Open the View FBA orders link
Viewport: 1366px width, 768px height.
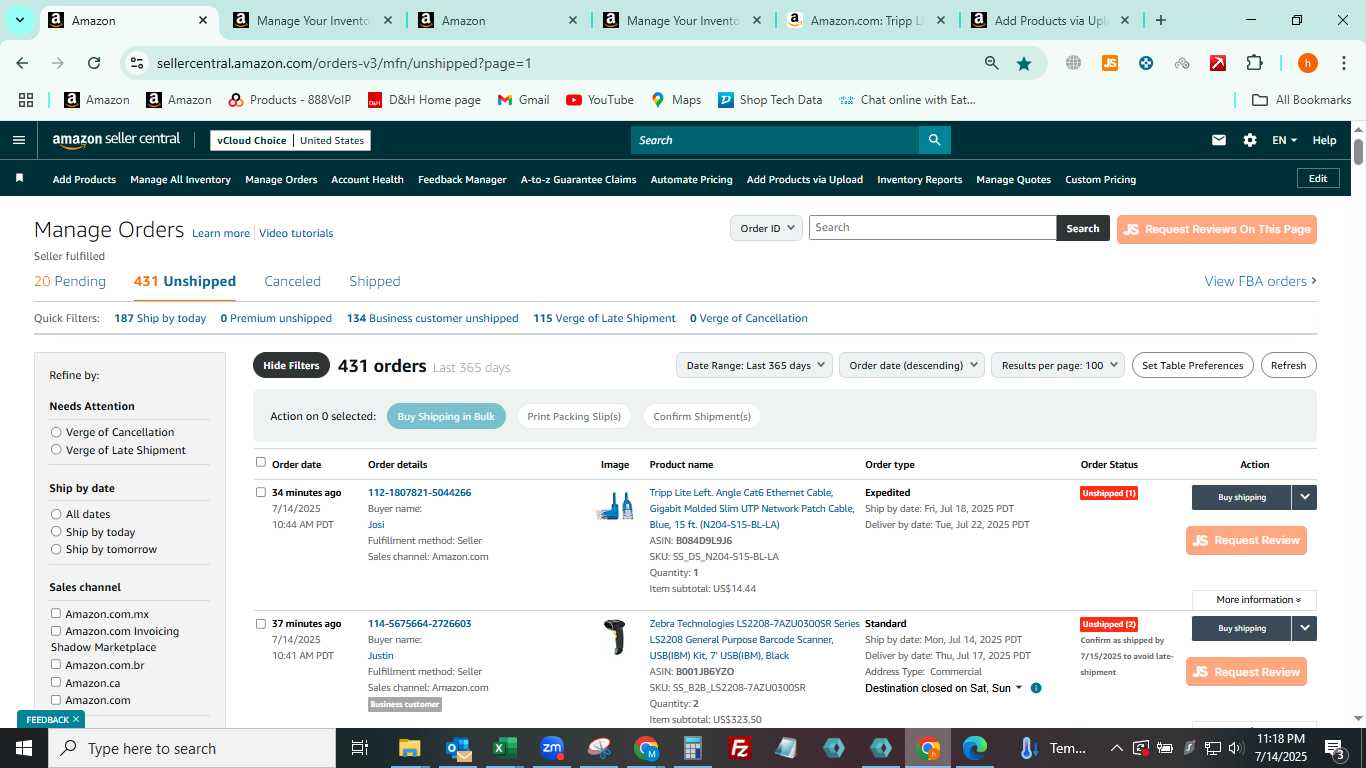(x=1260, y=281)
